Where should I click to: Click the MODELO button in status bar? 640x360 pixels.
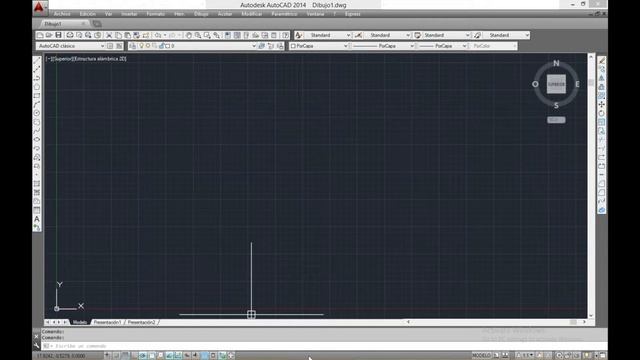point(481,356)
